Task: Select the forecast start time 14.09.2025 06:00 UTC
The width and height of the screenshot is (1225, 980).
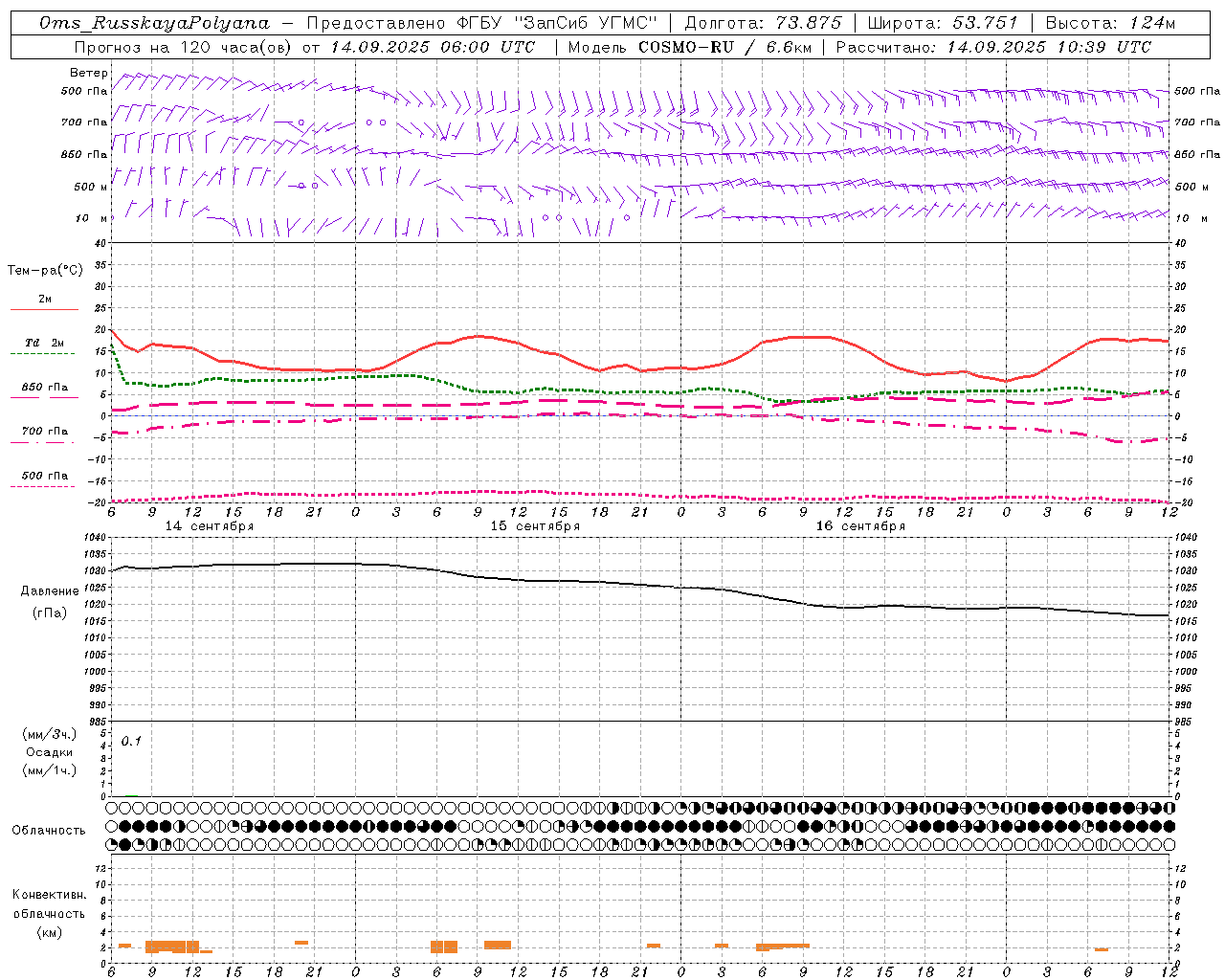Action: point(433,47)
